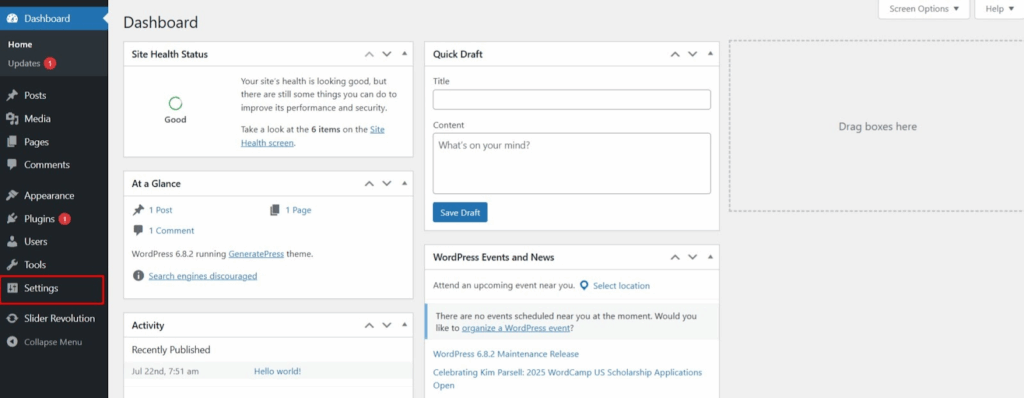The height and width of the screenshot is (398, 1024).
Task: Click the Media icon in sidebar
Action: (x=12, y=119)
